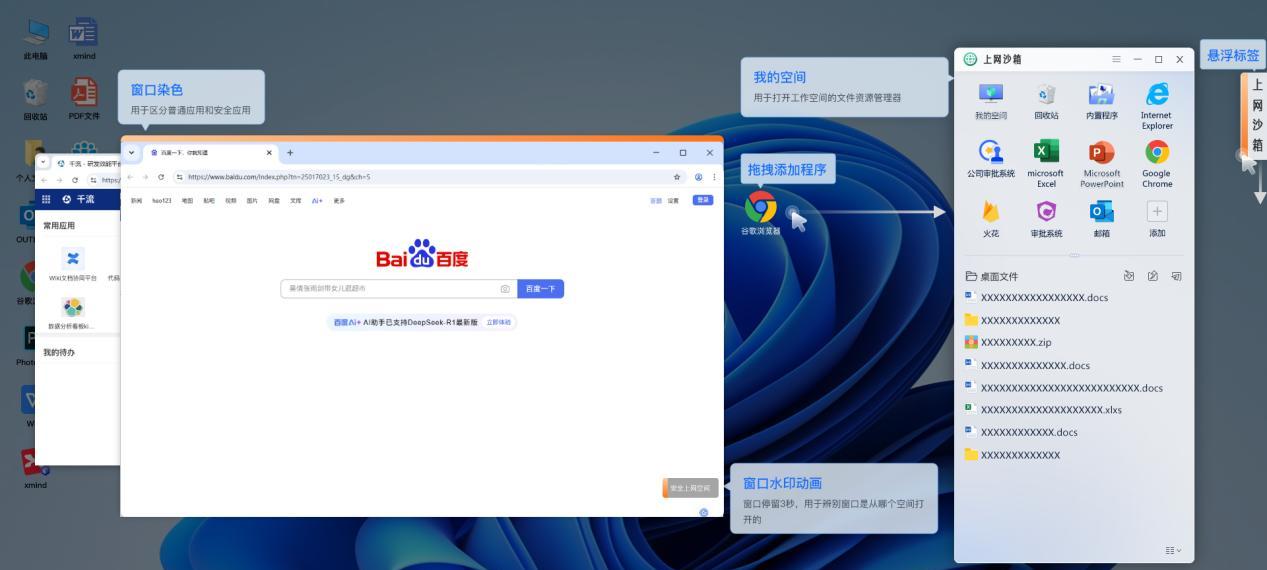Launch Internet Explorer from the sandbox

click(x=1157, y=105)
